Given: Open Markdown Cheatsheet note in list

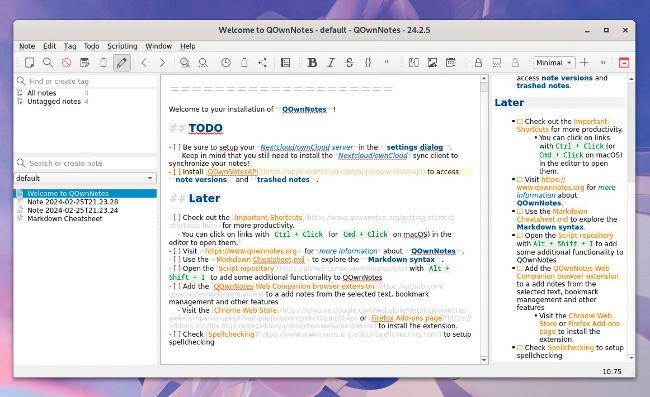Looking at the screenshot, I should [65, 218].
